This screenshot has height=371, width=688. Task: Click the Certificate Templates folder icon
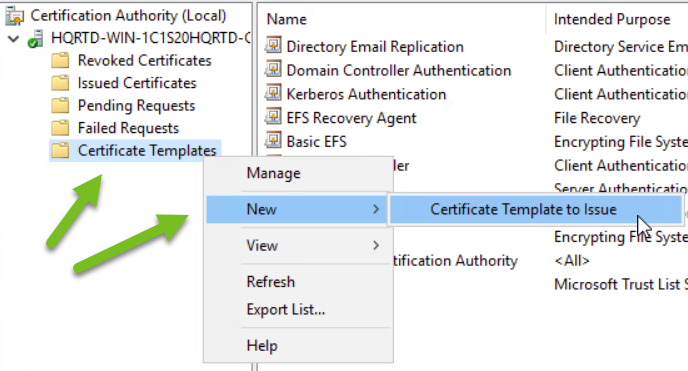click(x=60, y=150)
